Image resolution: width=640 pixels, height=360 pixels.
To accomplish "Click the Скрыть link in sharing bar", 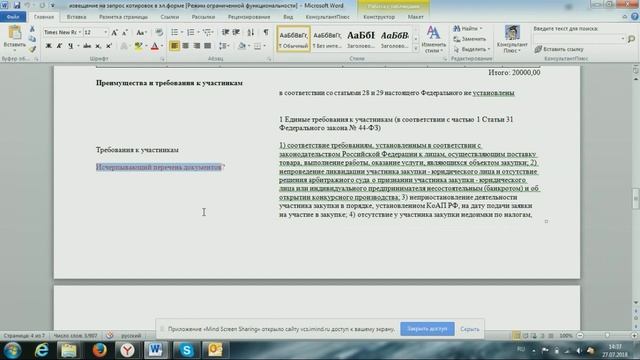I will click(469, 329).
